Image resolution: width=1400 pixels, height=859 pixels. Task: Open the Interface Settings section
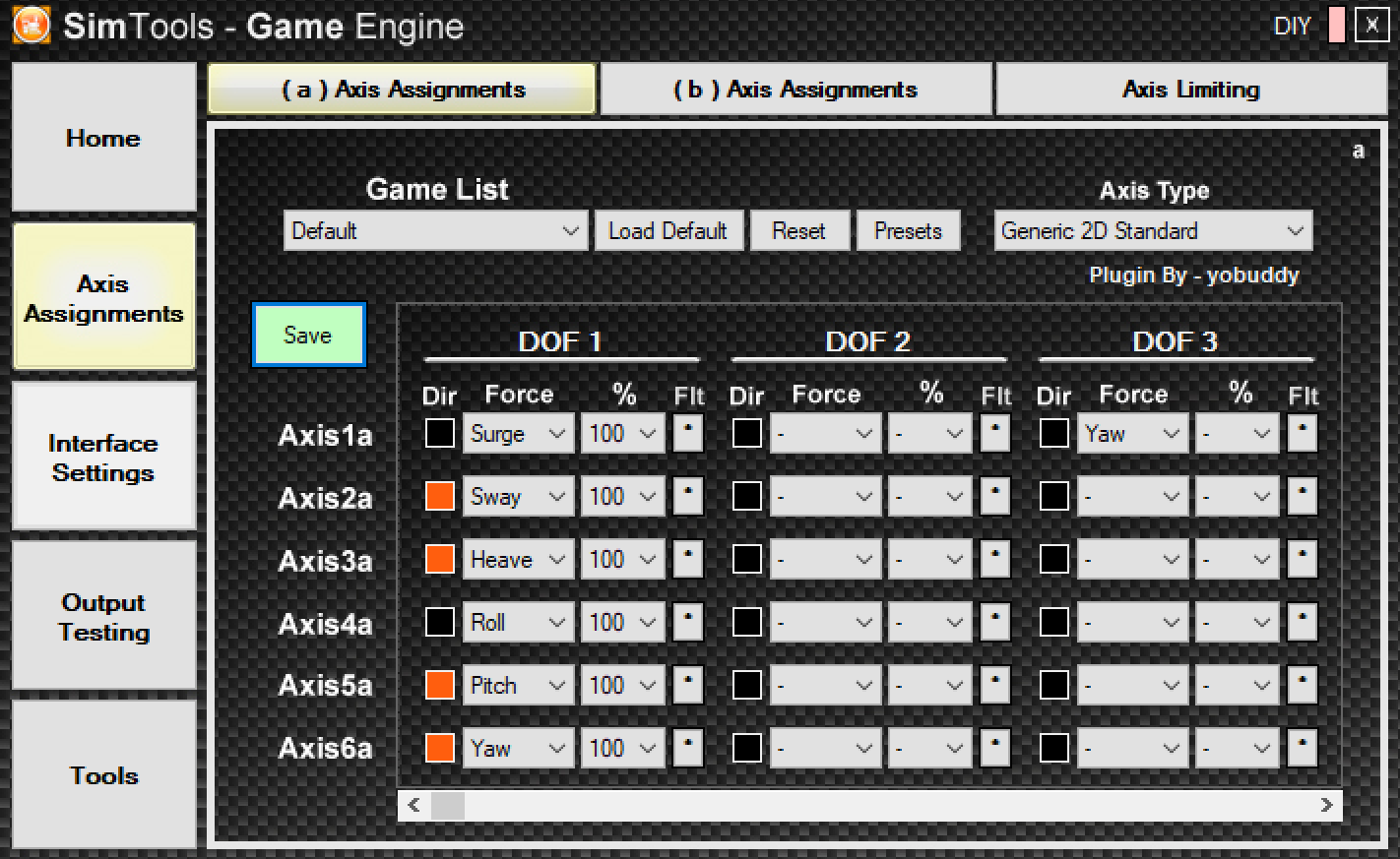(x=103, y=458)
